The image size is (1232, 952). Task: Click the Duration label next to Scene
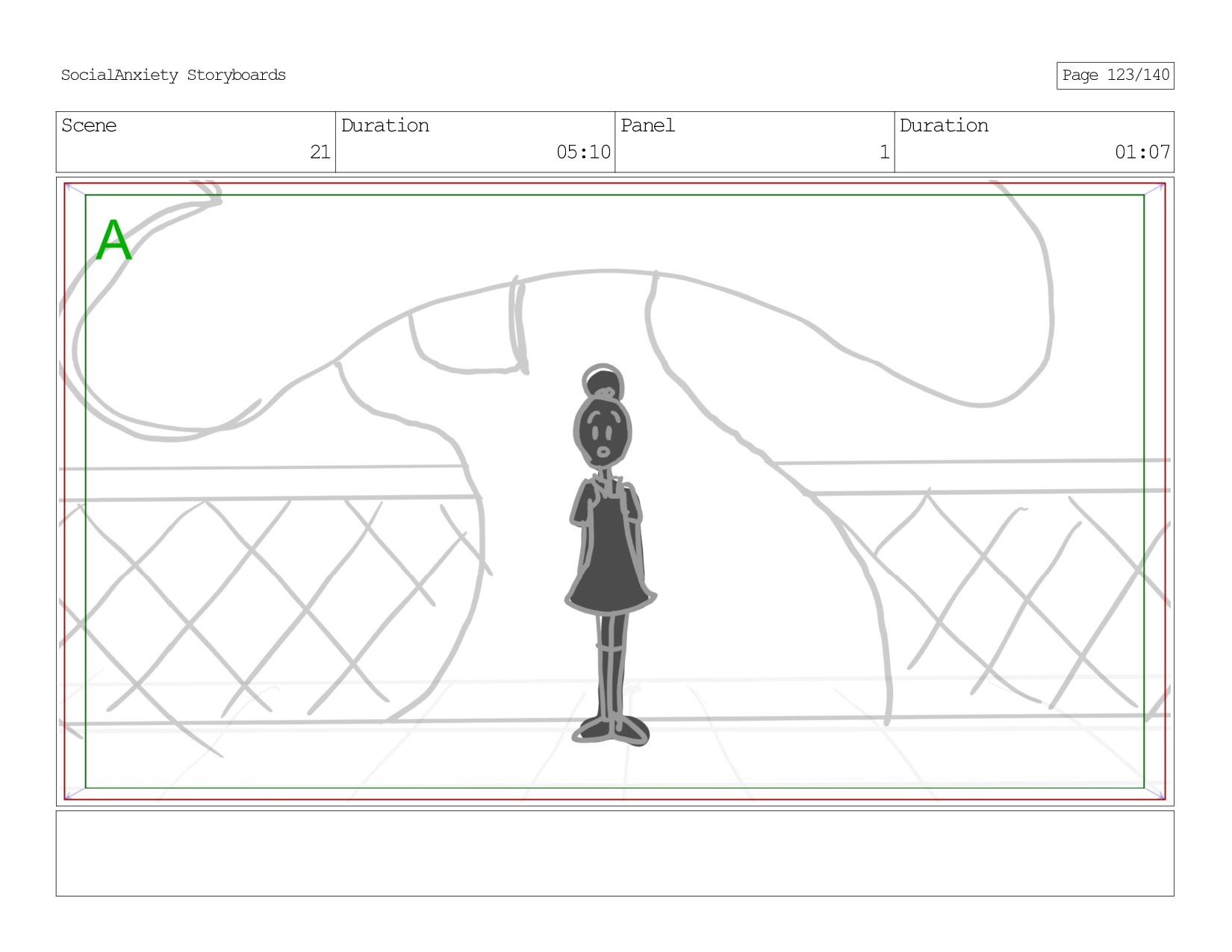(x=385, y=125)
